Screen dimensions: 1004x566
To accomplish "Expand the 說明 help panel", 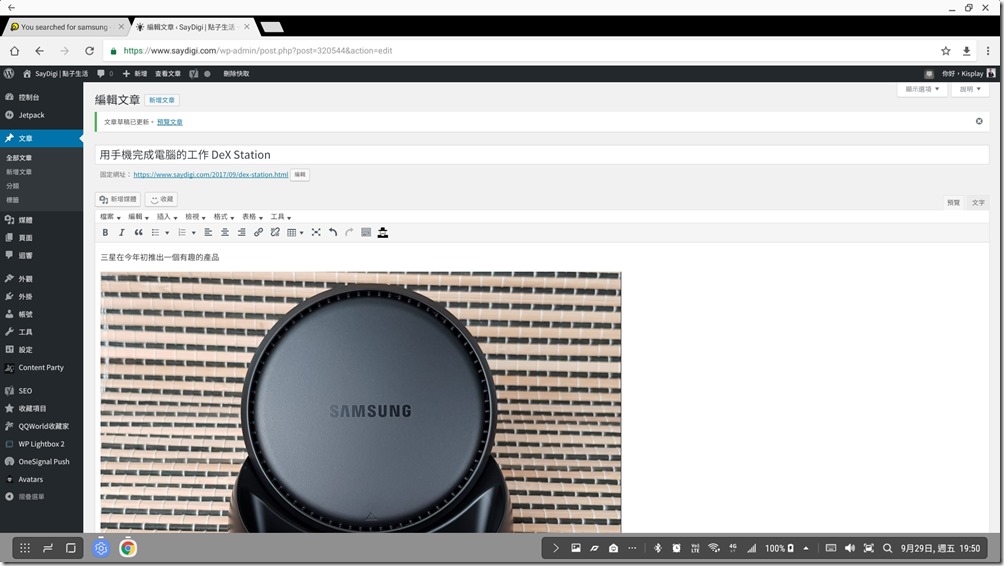I will point(970,89).
